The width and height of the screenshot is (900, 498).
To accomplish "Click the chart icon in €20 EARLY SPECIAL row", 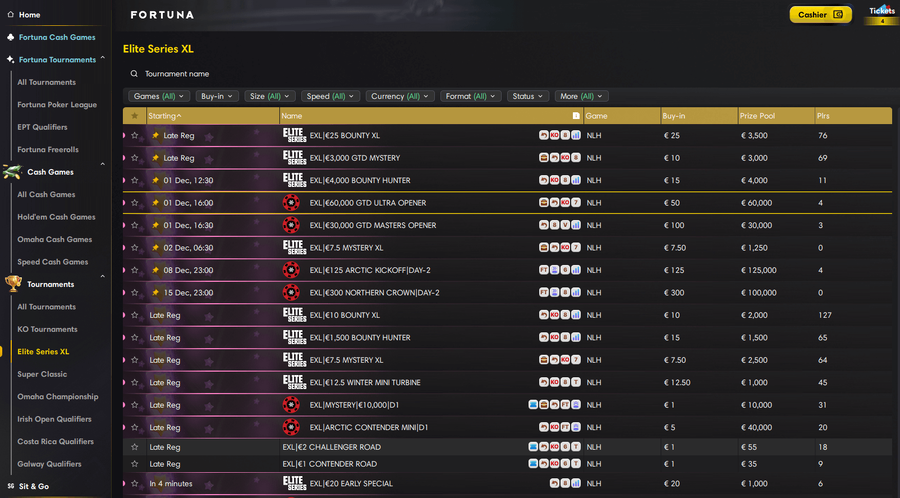I will coord(576,484).
